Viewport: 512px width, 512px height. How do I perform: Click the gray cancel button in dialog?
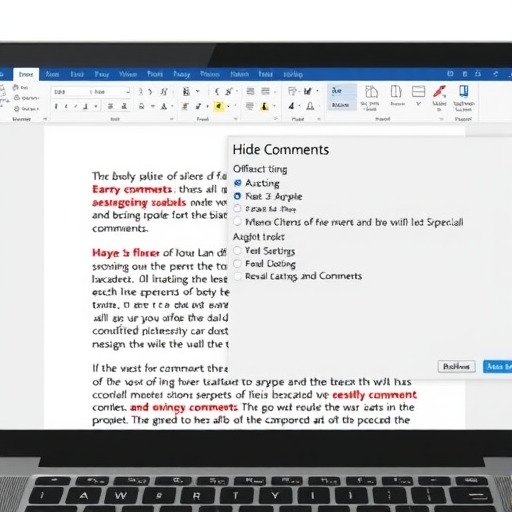click(x=456, y=367)
